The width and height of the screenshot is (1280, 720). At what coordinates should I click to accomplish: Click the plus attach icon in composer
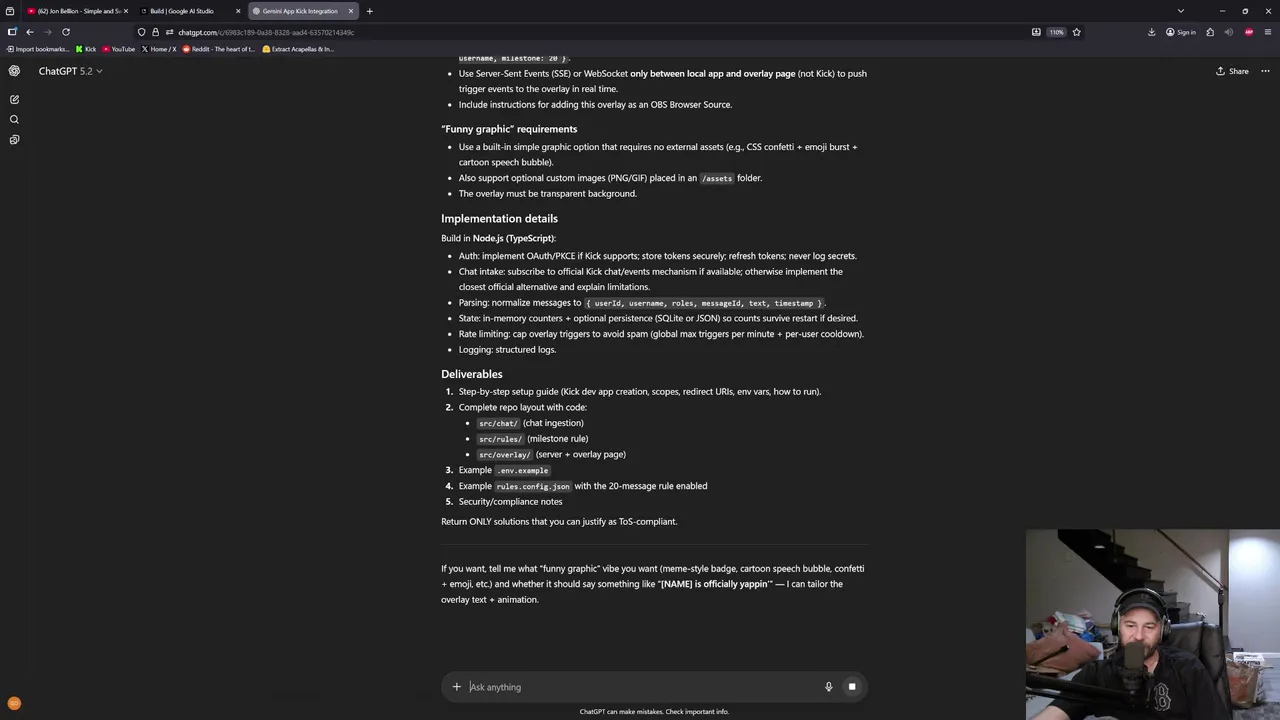tap(456, 687)
